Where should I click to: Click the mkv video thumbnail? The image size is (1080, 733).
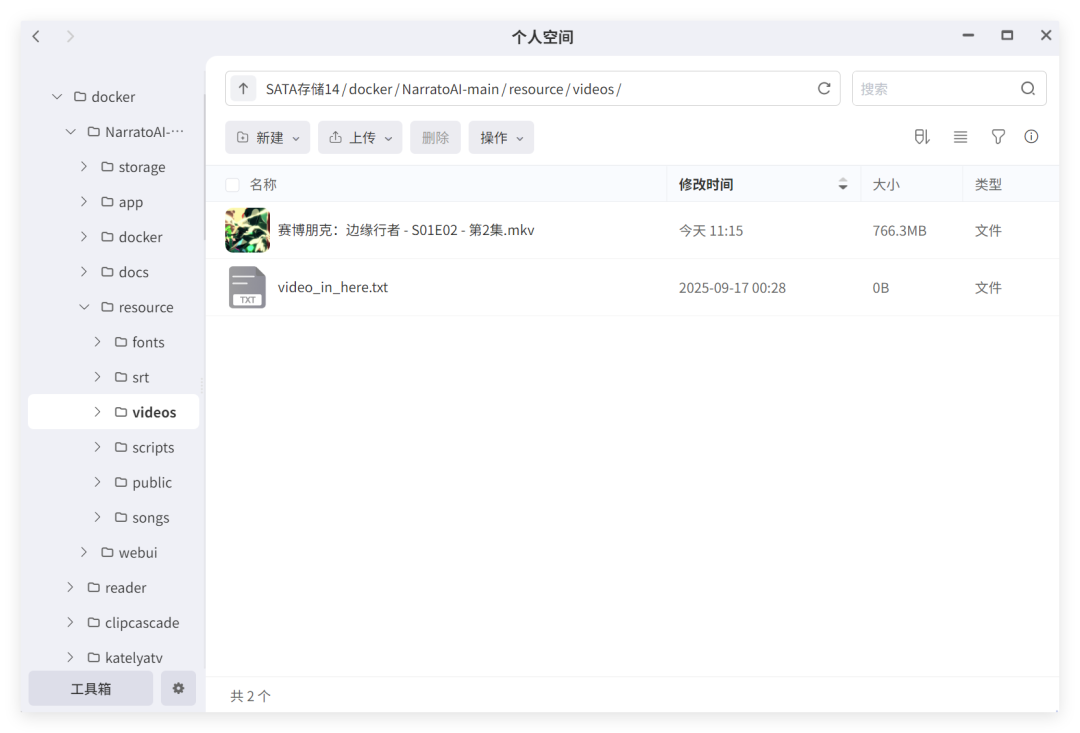(x=247, y=230)
